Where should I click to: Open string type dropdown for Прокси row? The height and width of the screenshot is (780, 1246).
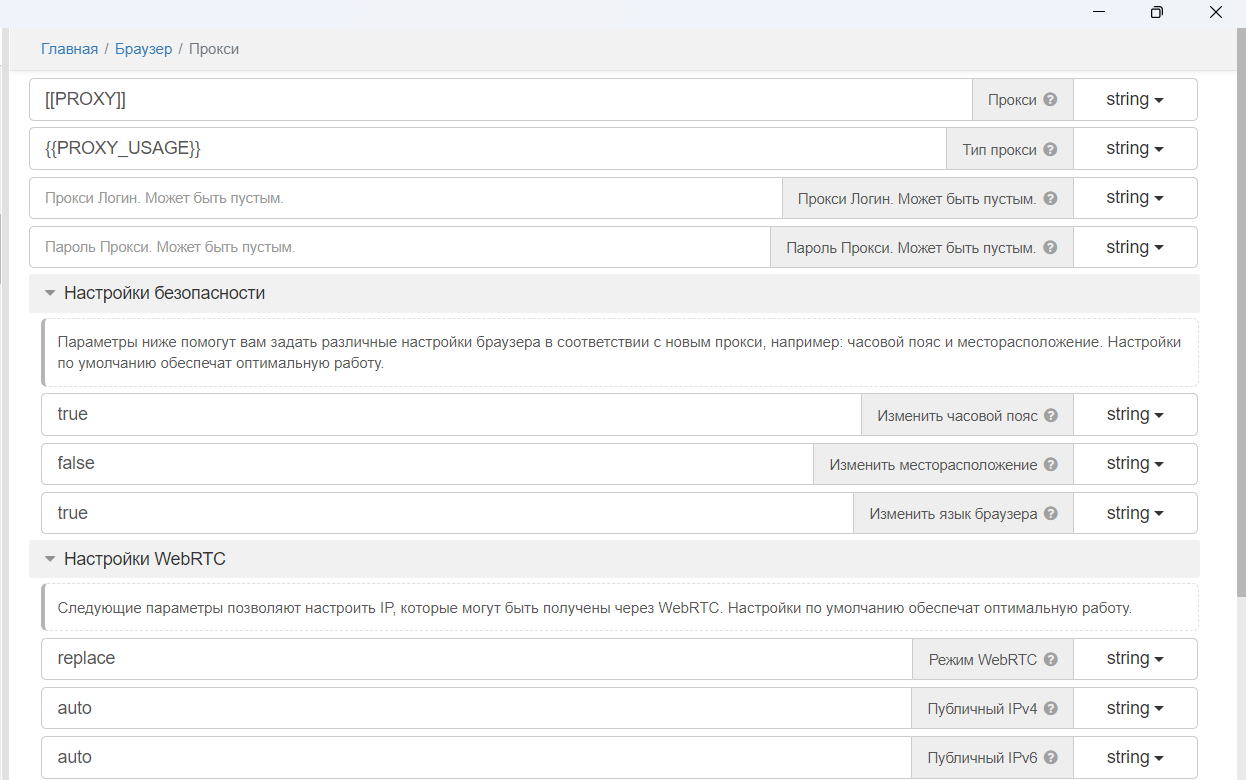coord(1135,100)
